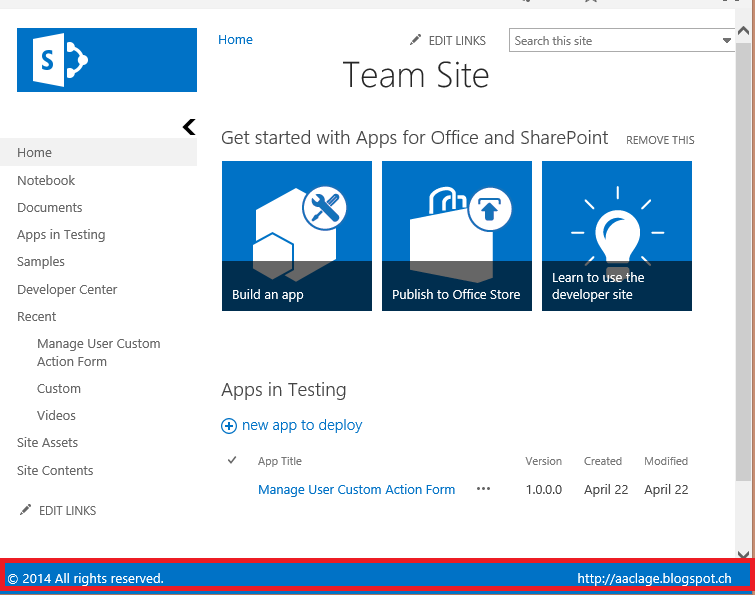Click vertical scrollbar thumb
Image resolution: width=755 pixels, height=595 pixels.
(x=743, y=260)
